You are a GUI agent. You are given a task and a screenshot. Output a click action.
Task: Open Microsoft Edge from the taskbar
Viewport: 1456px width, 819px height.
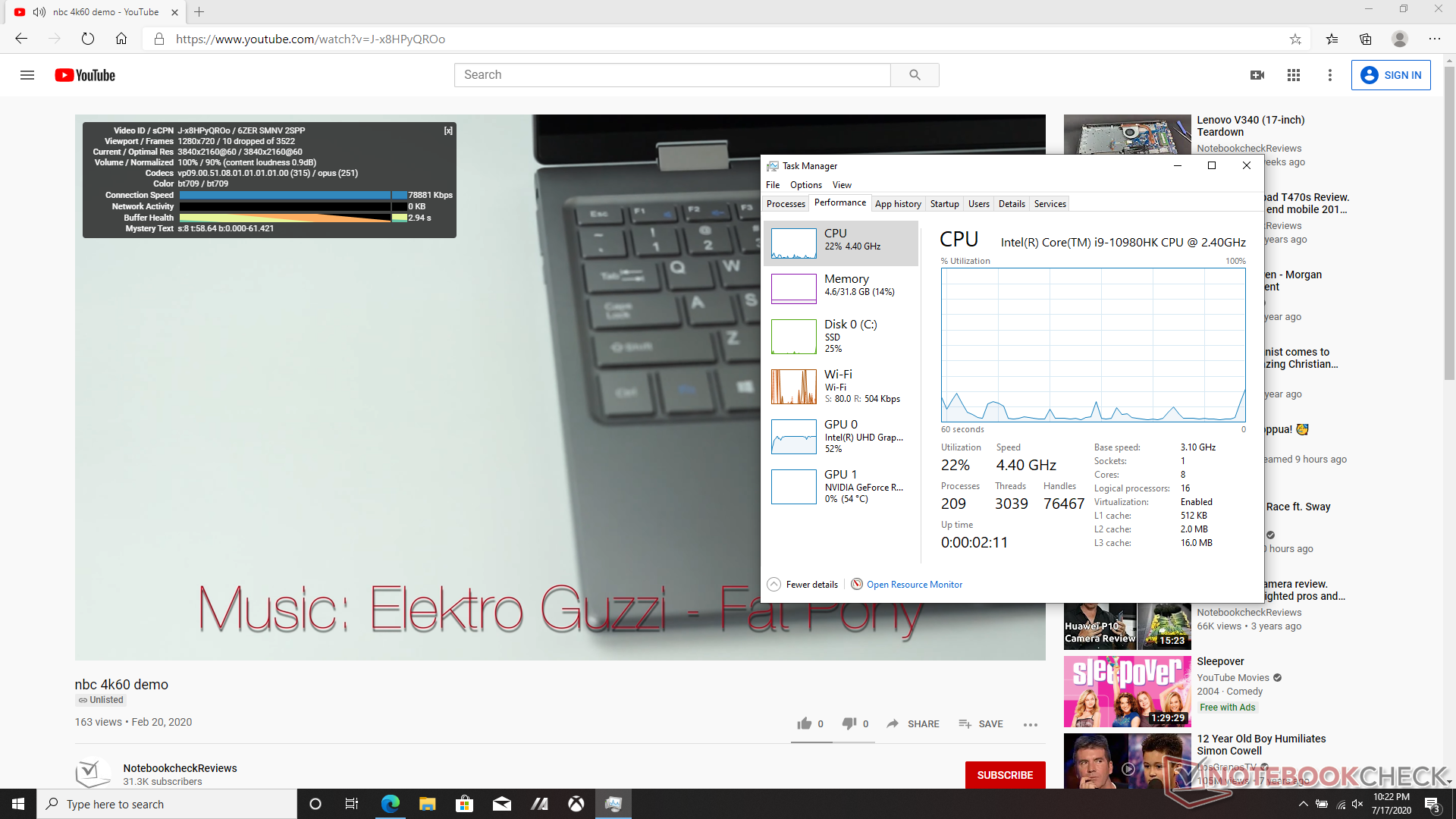click(391, 804)
